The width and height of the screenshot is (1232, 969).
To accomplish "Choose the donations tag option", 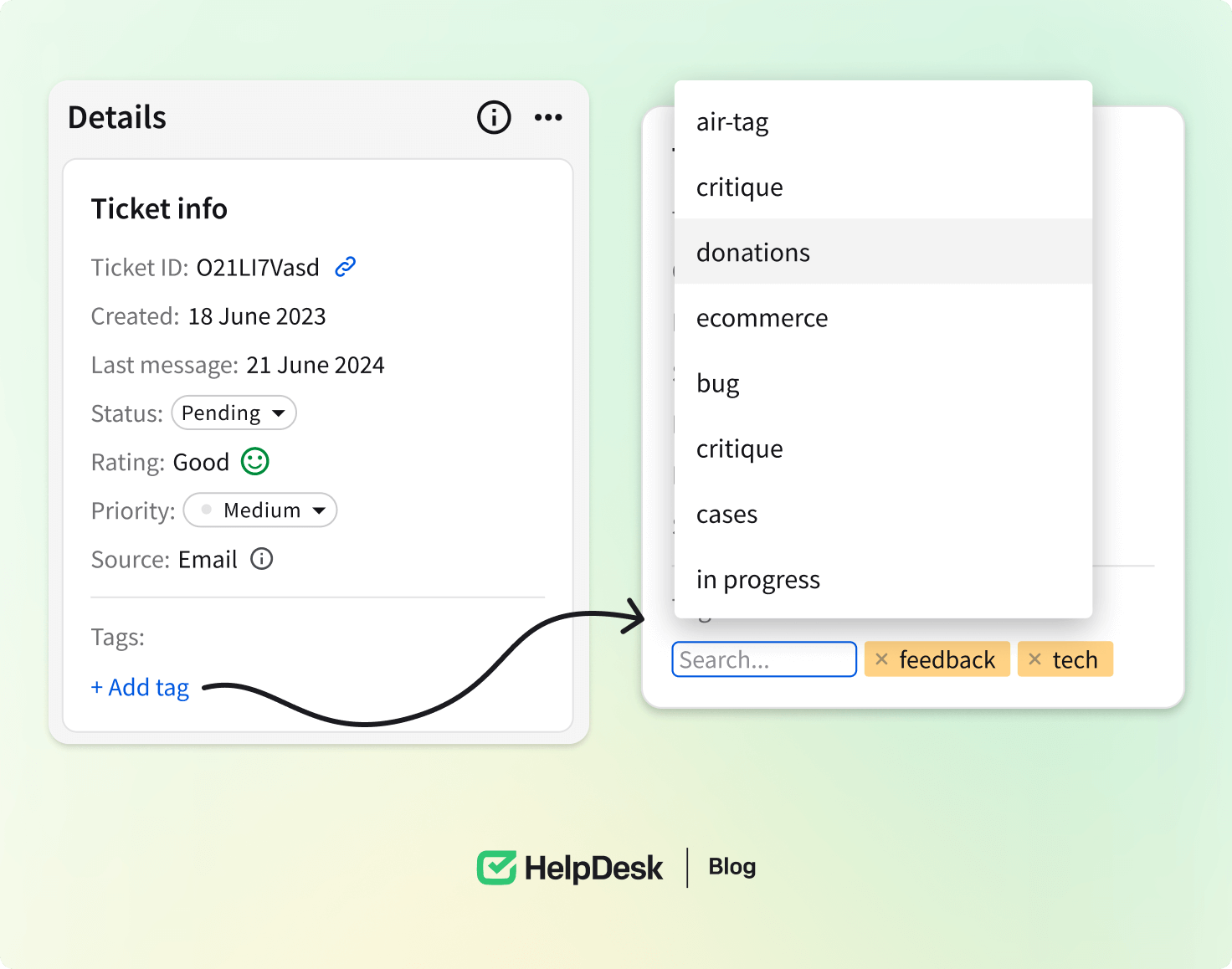I will (753, 252).
